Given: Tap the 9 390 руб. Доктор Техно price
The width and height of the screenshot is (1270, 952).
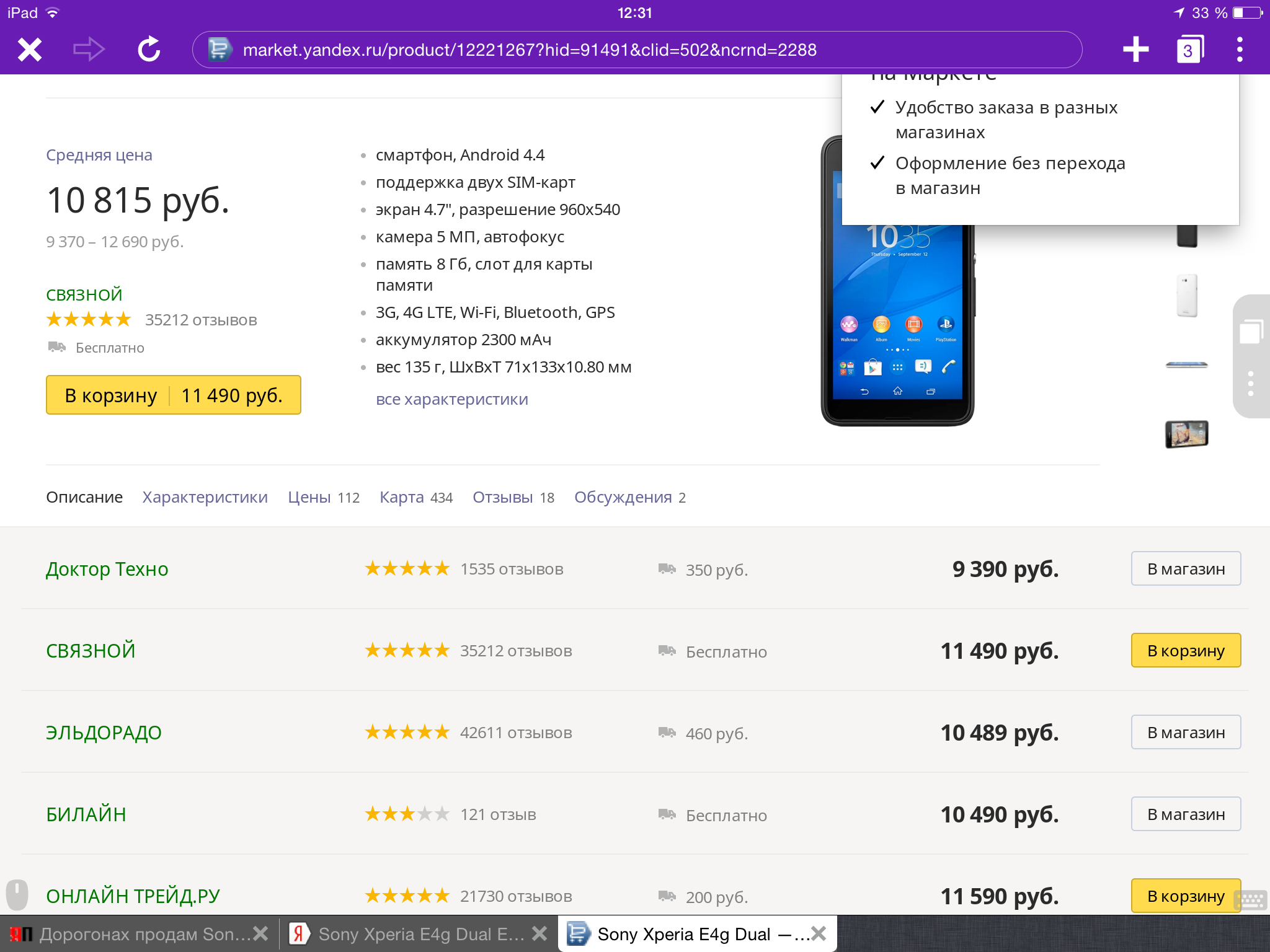Looking at the screenshot, I should coord(1005,569).
